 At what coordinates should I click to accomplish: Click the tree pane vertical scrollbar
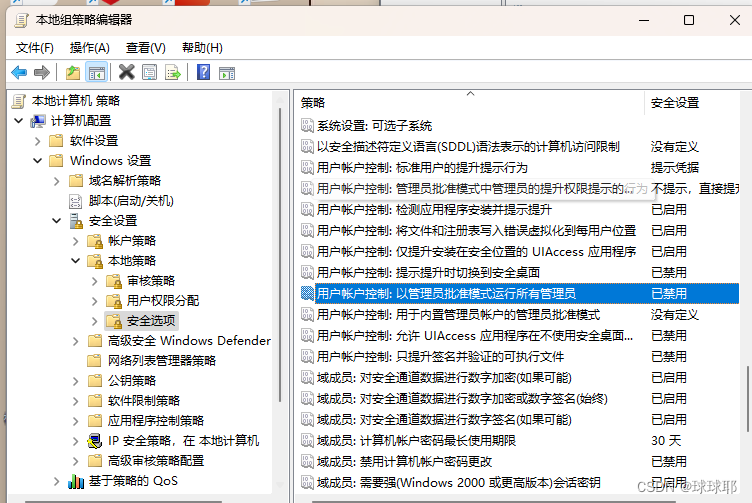click(x=281, y=254)
